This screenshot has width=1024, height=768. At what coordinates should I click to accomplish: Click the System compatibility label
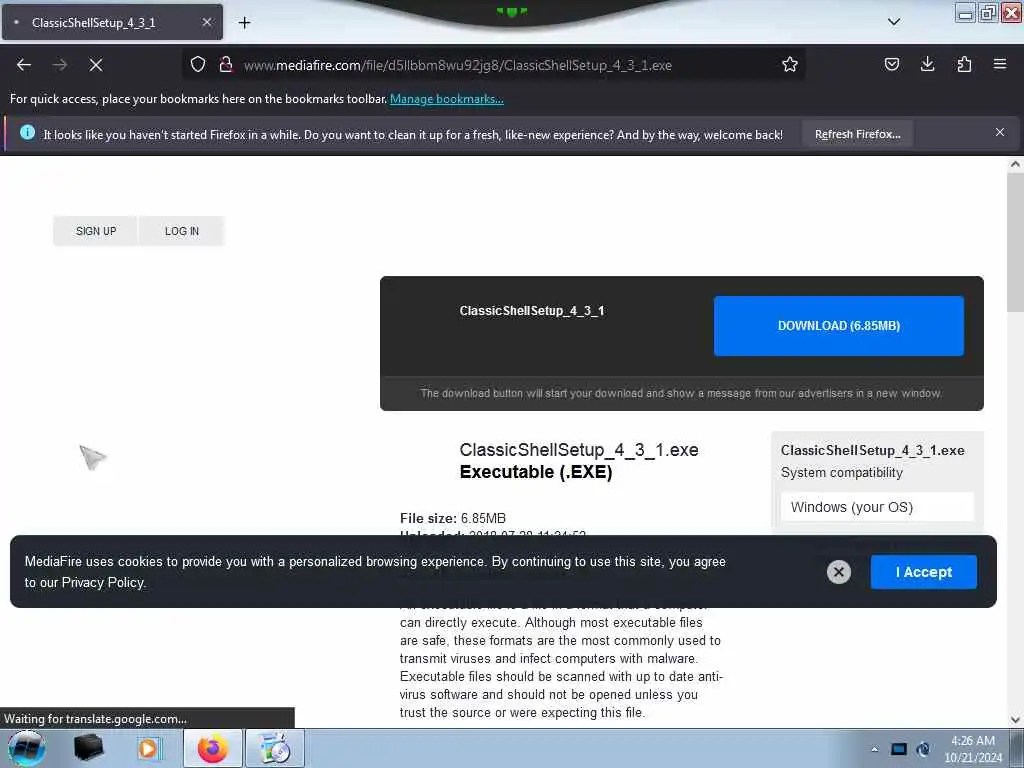pyautogui.click(x=842, y=472)
